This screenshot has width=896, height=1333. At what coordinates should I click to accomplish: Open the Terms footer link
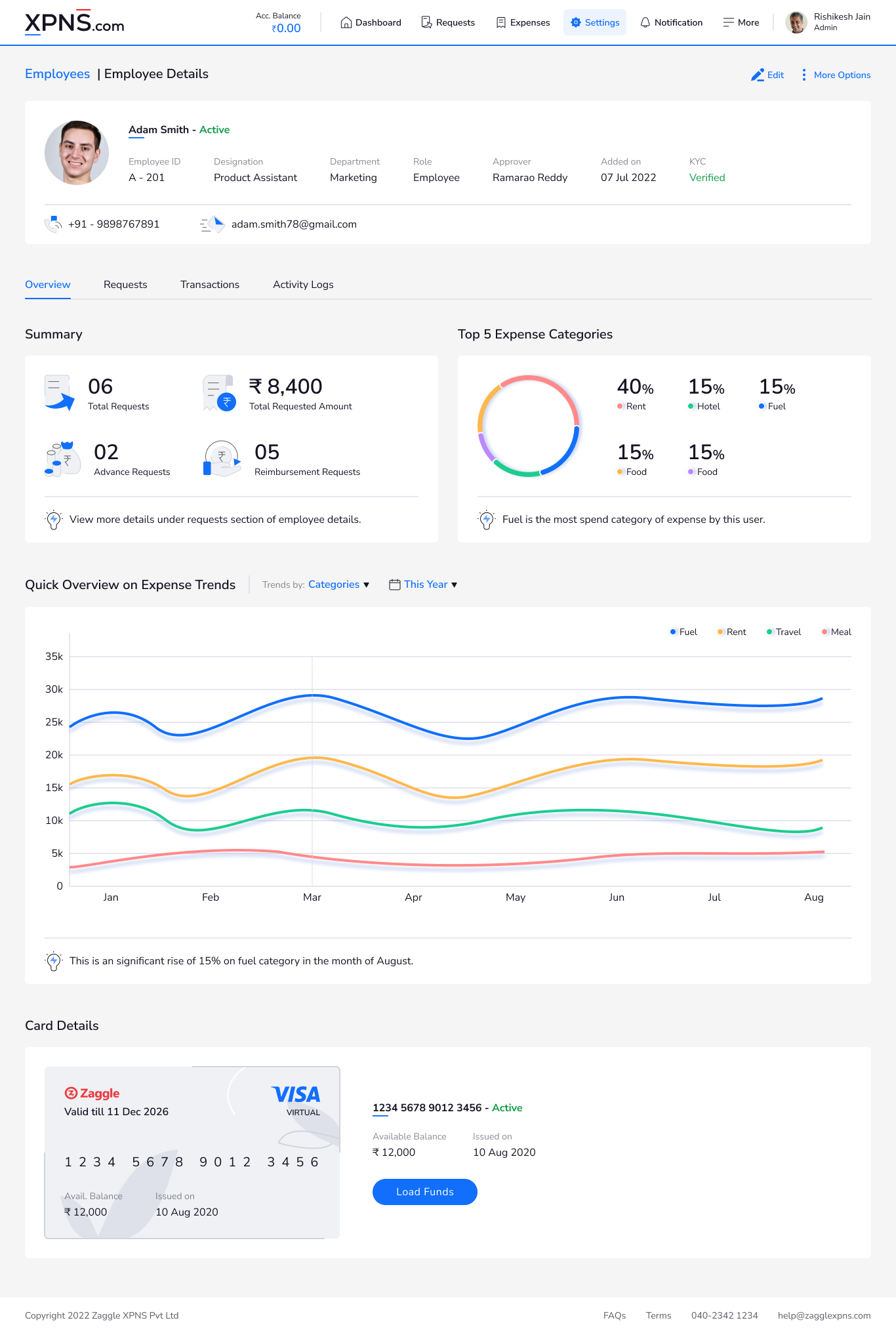coord(659,1315)
